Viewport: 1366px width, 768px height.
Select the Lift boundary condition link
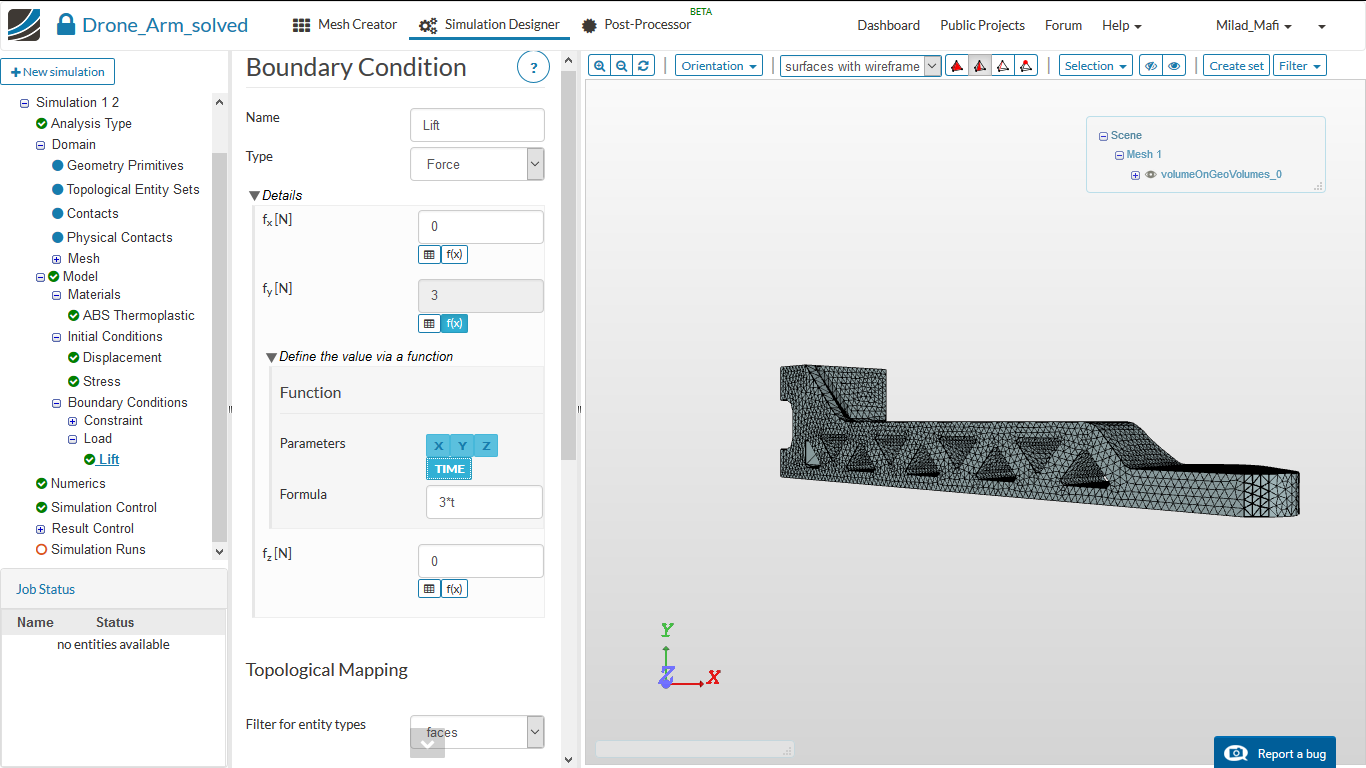(x=109, y=460)
